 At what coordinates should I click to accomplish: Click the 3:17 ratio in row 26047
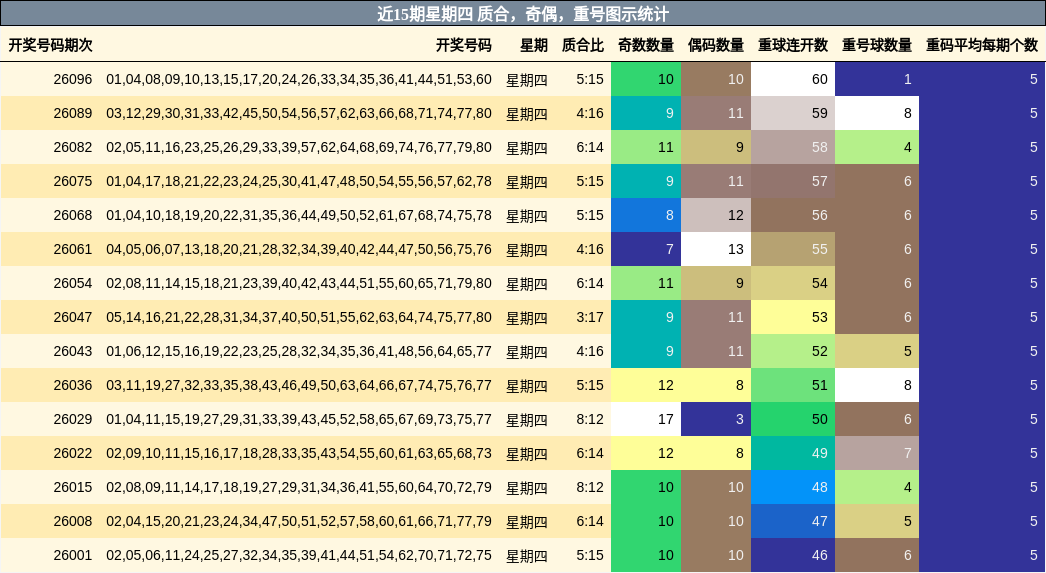[590, 318]
